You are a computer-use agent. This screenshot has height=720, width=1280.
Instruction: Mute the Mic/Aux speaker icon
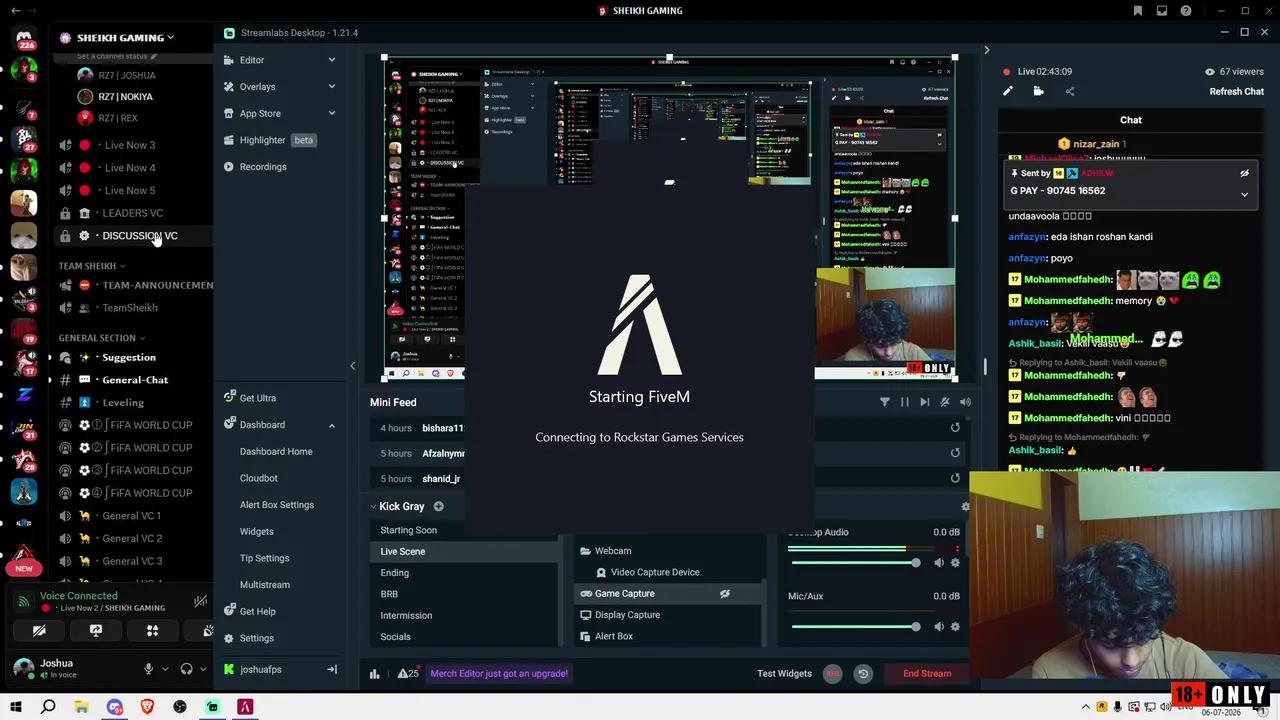tap(939, 627)
